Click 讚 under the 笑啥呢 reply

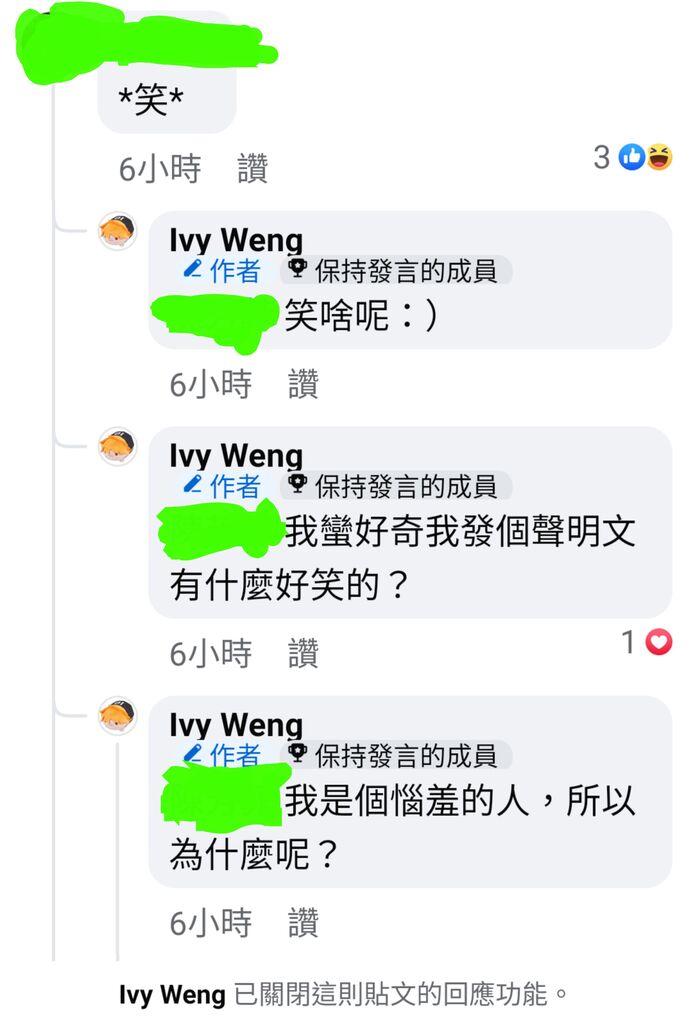(x=303, y=384)
